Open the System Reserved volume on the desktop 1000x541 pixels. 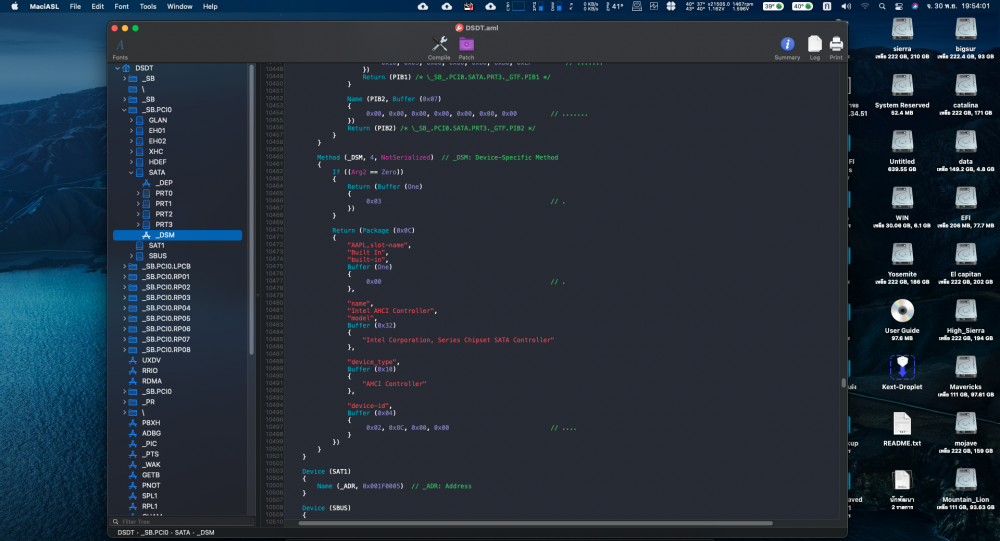[902, 94]
